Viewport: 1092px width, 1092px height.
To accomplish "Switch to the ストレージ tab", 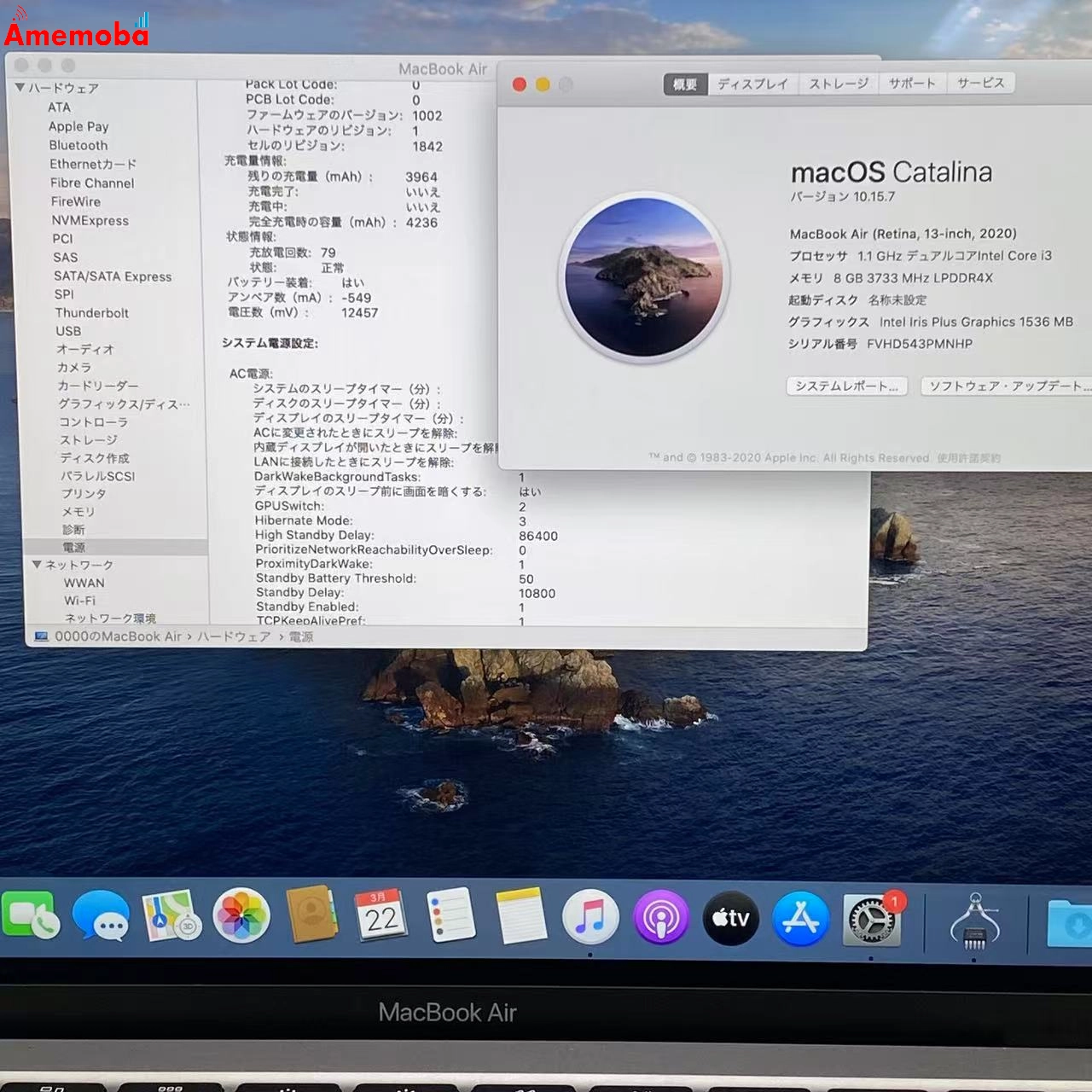I will (838, 83).
